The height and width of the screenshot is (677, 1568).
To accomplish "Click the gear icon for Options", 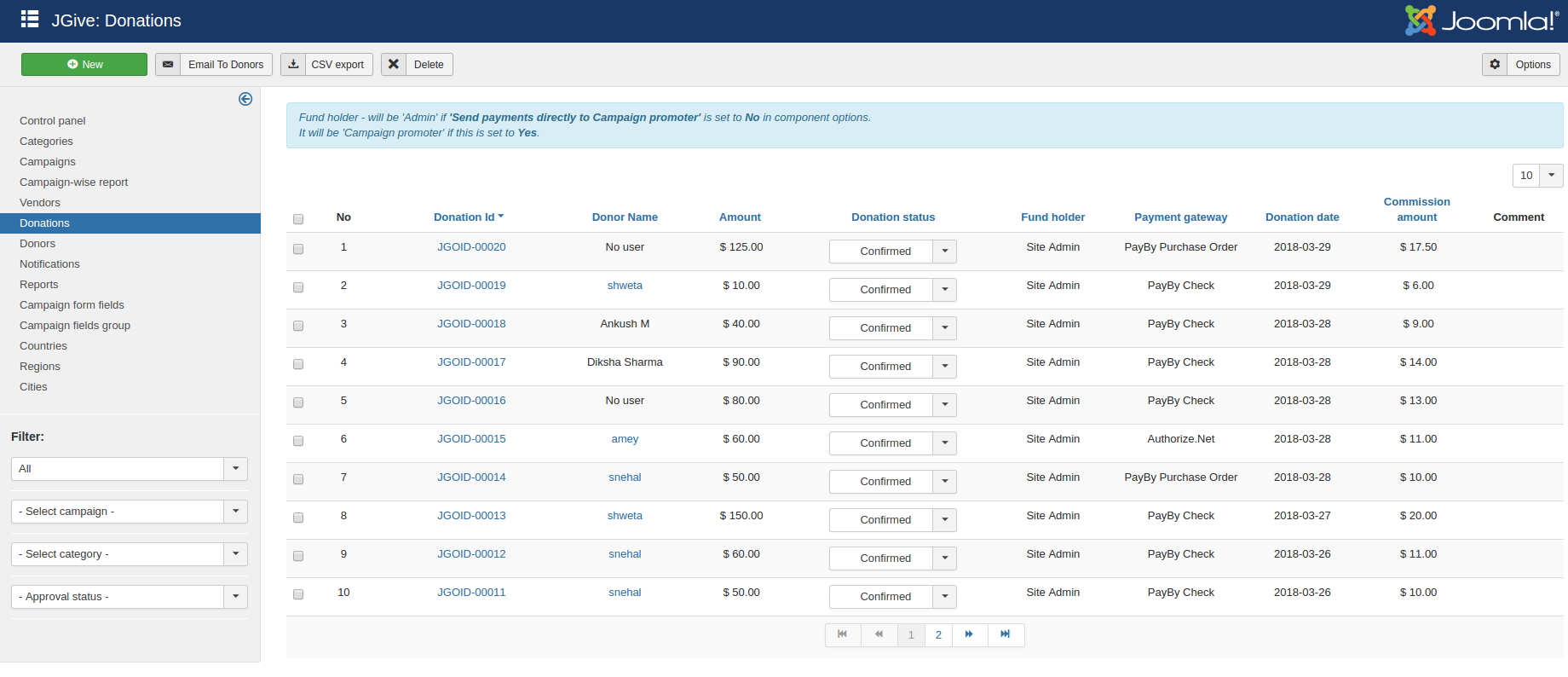I will coord(1495,65).
